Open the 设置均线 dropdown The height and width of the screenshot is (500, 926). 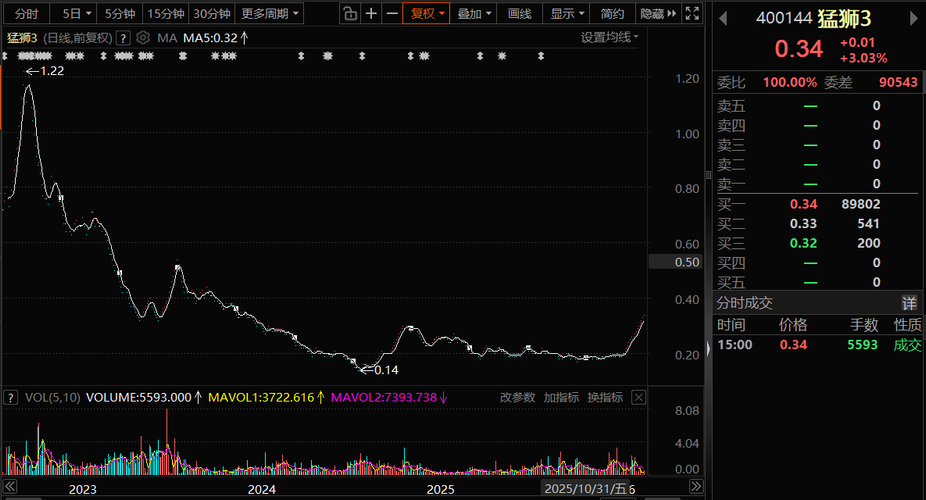609,37
